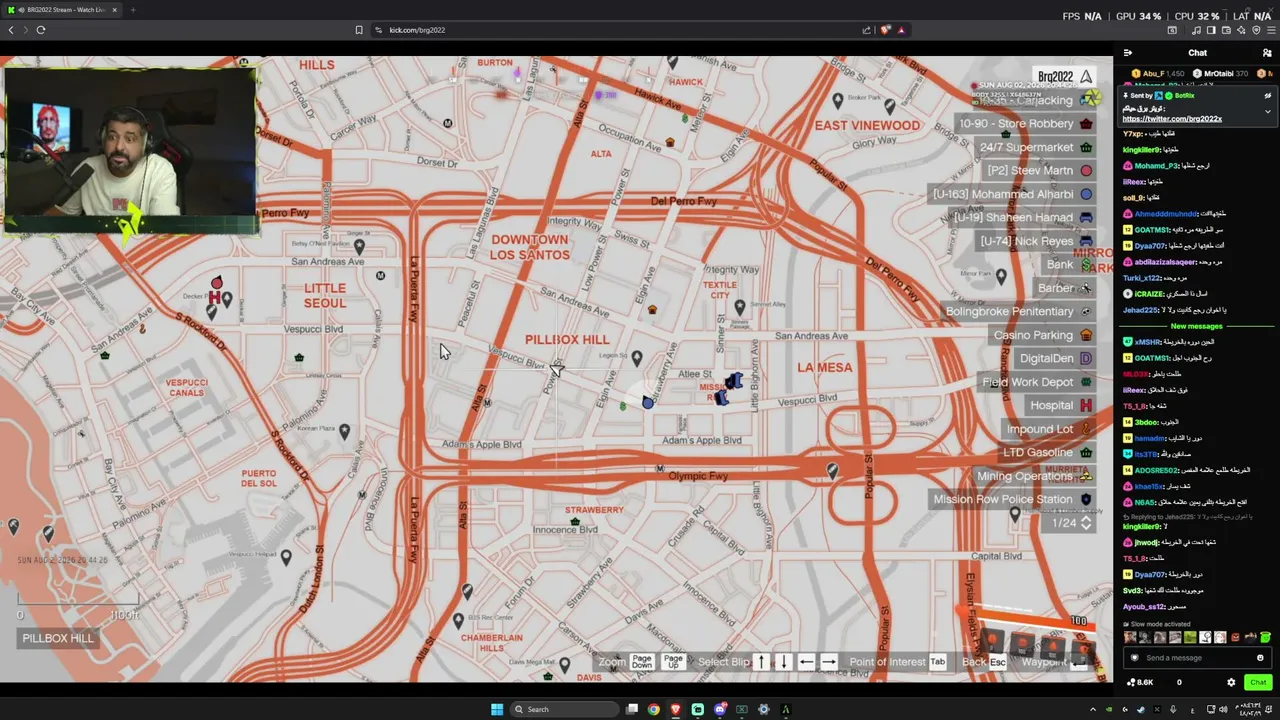1280x720 pixels.
Task: Open Brave Shields icon in address bar
Action: click(x=885, y=30)
